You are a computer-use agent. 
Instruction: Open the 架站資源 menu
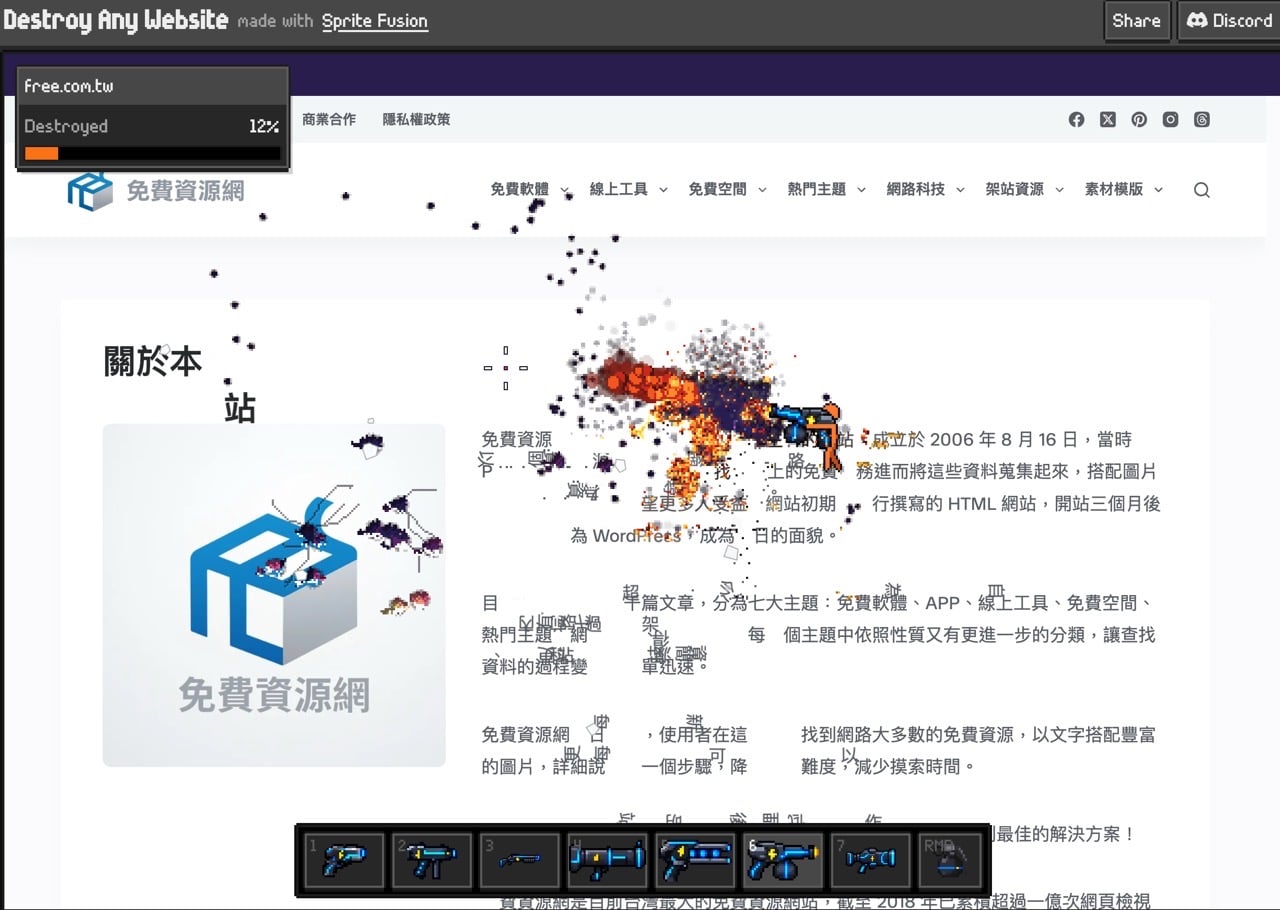[1015, 189]
